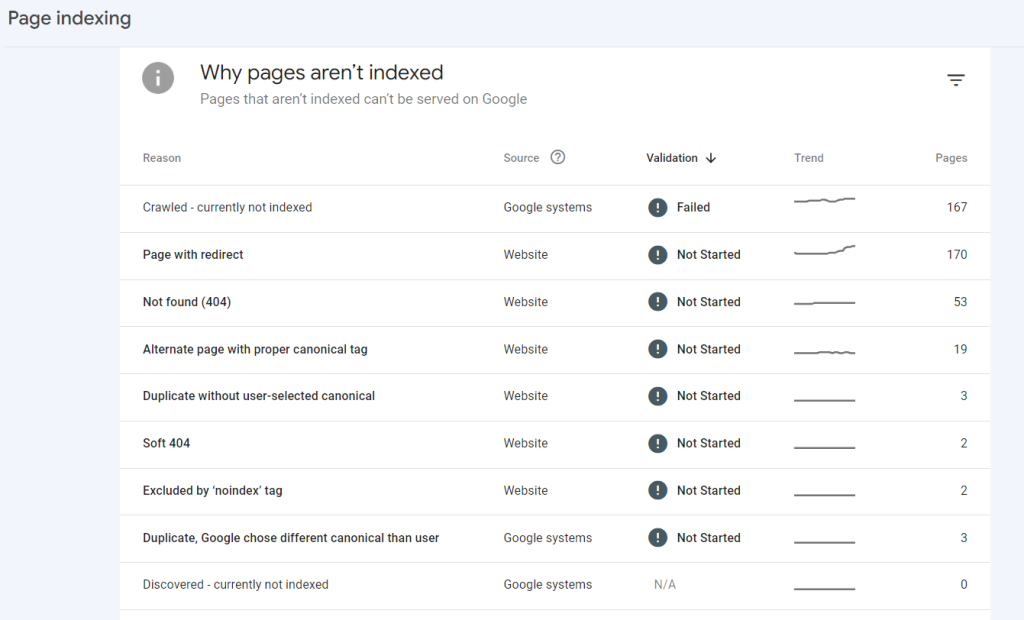Open the filter options for the report
Image resolution: width=1024 pixels, height=620 pixels.
pyautogui.click(x=956, y=79)
